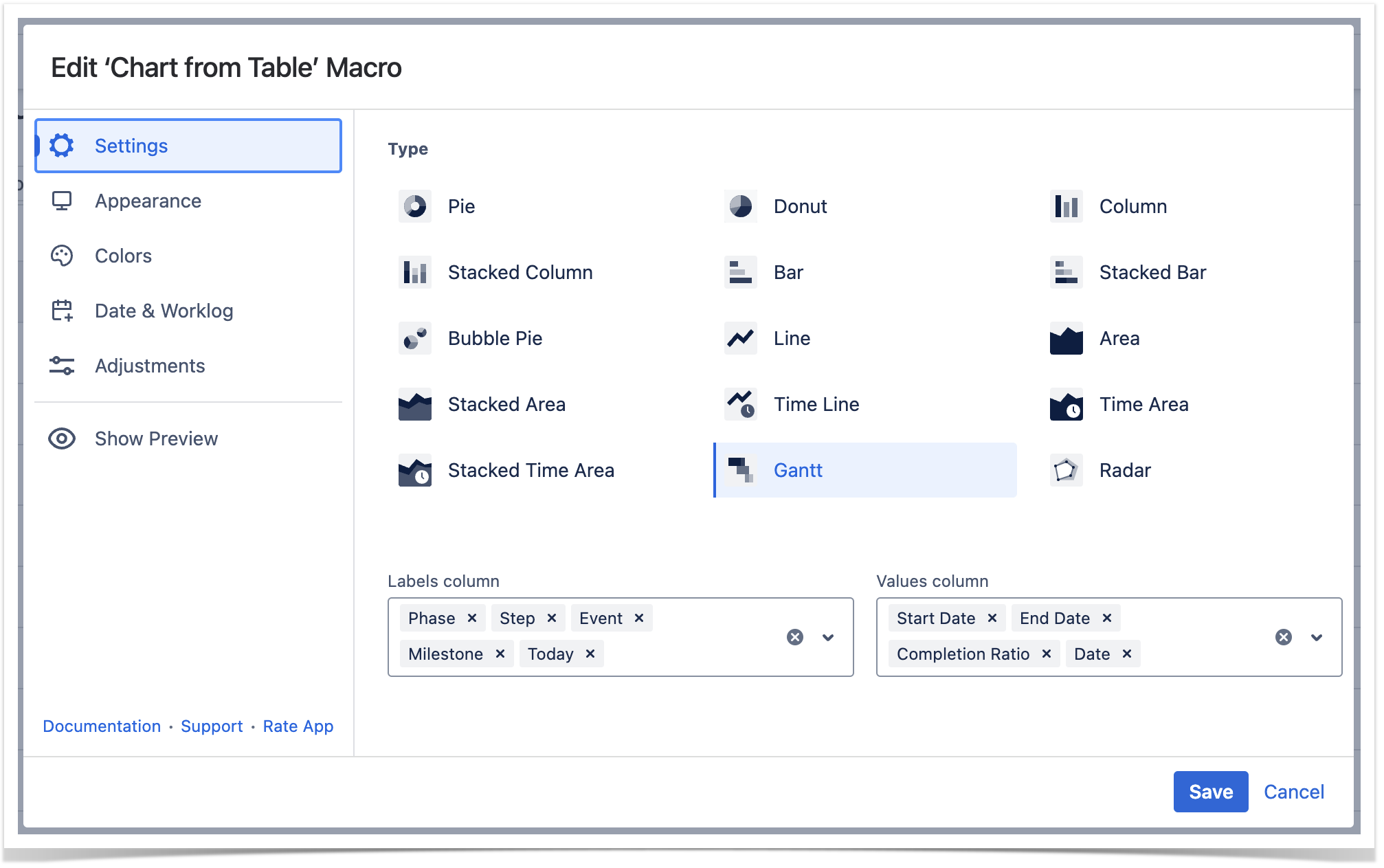Select the Area chart type icon
Viewport: 1384px width, 868px height.
(x=1066, y=338)
